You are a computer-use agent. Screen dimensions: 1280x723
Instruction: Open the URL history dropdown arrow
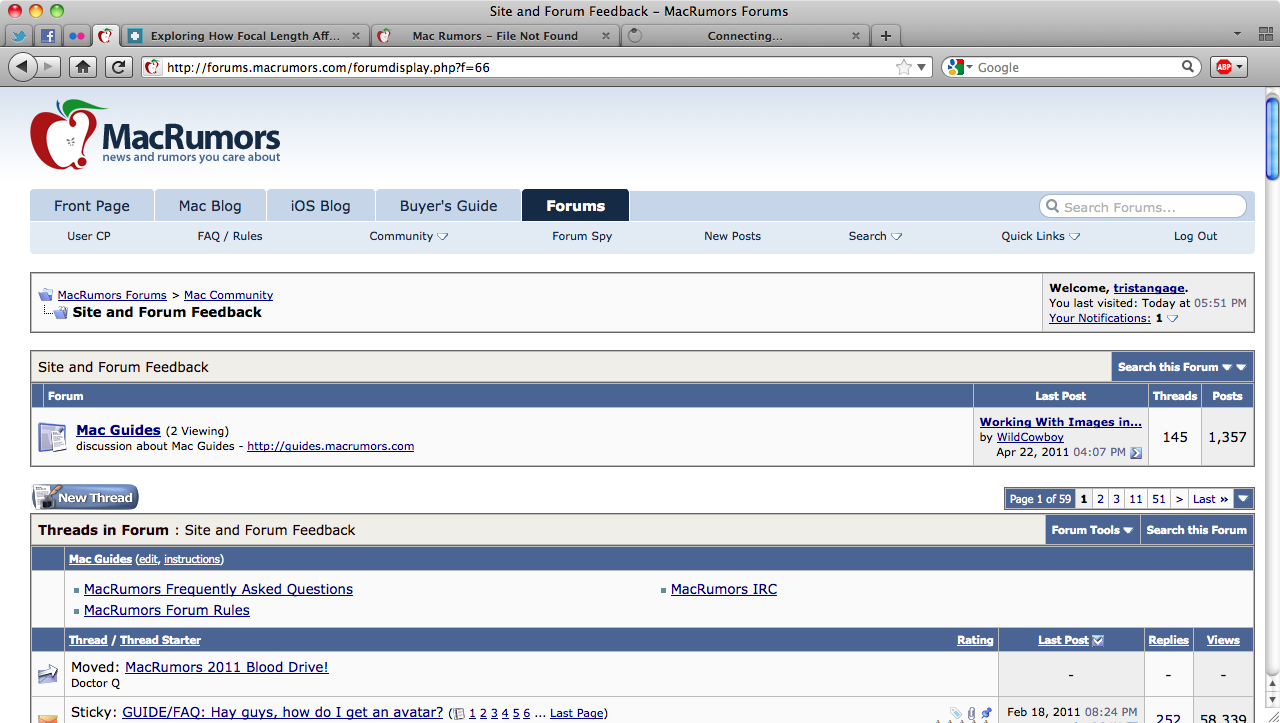pyautogui.click(x=922, y=67)
